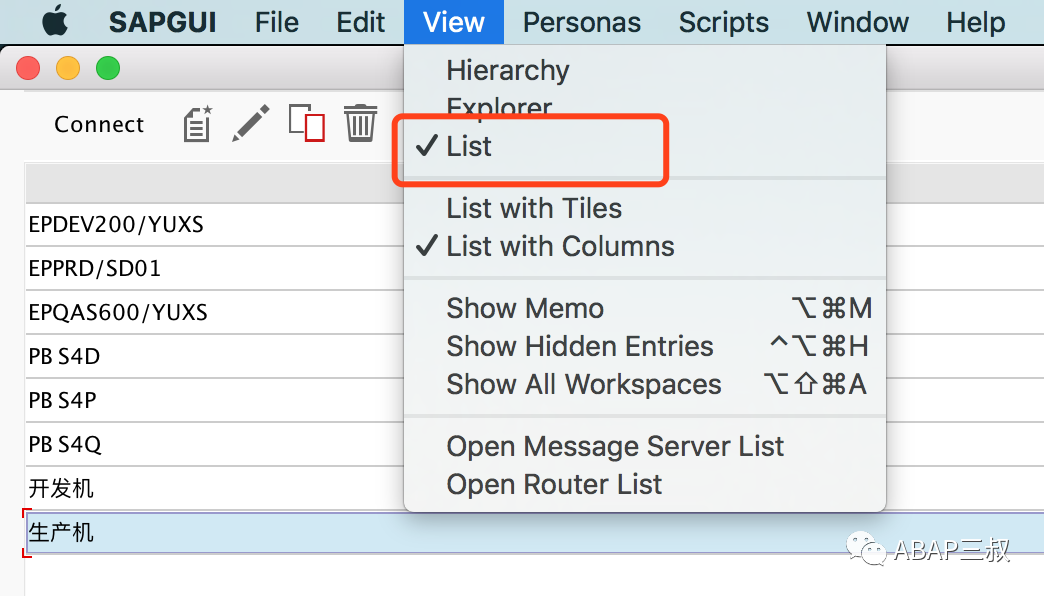
Task: Open the Apple menu
Action: 55,22
